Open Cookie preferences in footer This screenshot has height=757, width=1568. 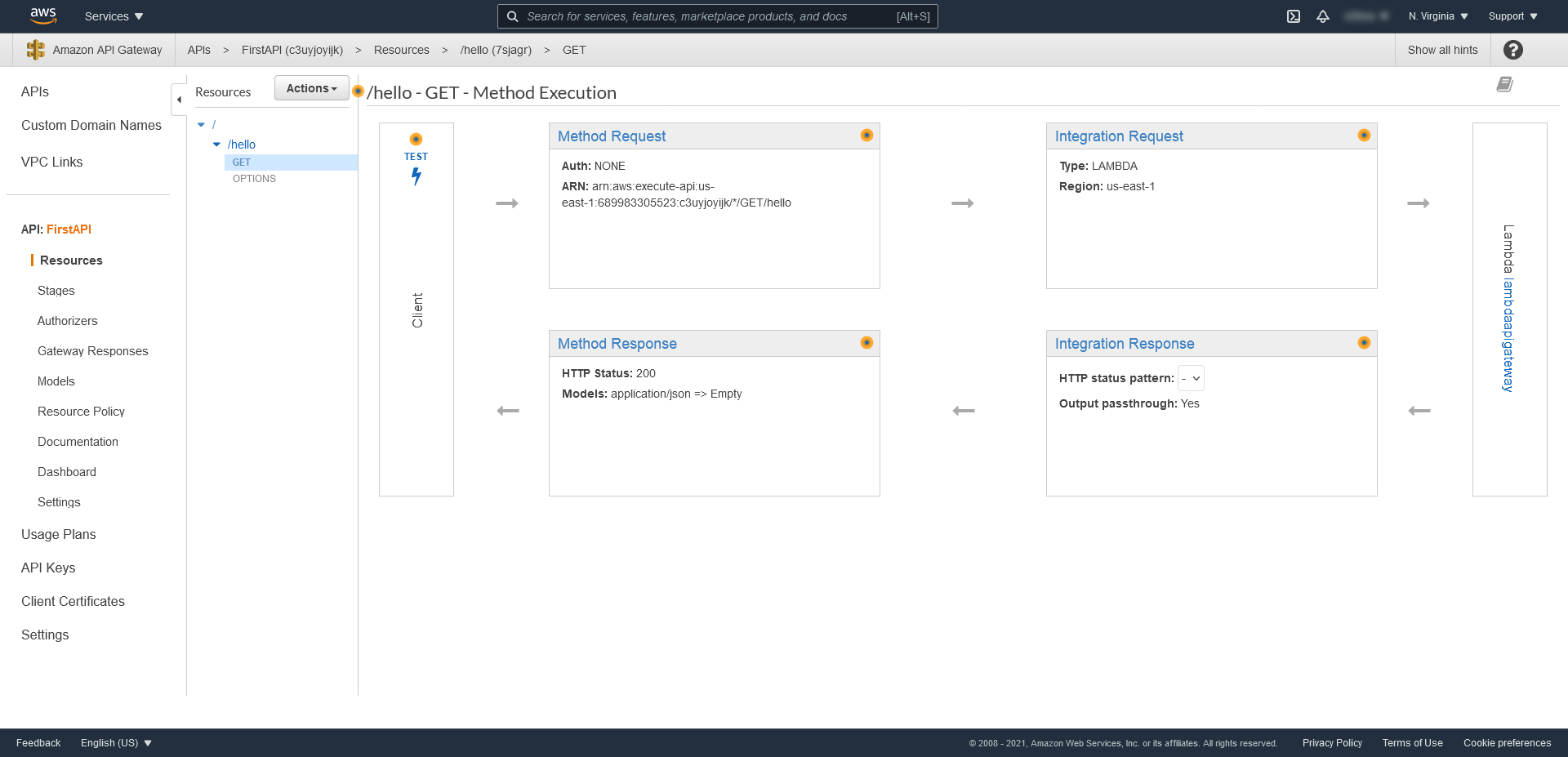pos(1508,743)
